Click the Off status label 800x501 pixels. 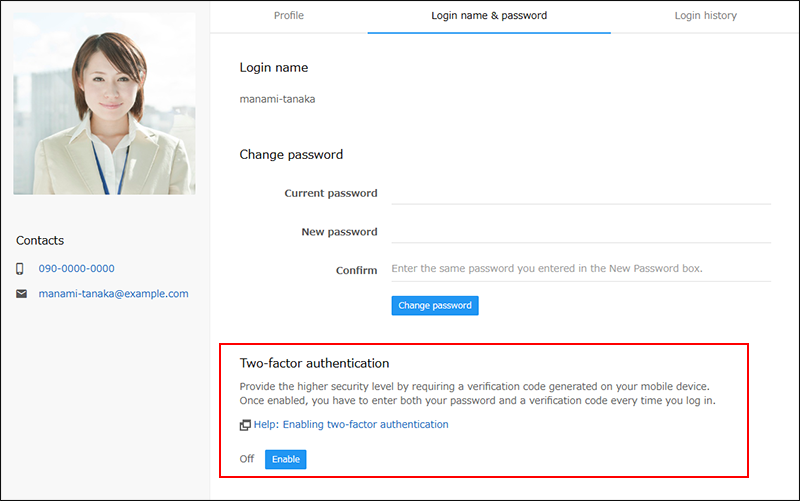[247, 459]
